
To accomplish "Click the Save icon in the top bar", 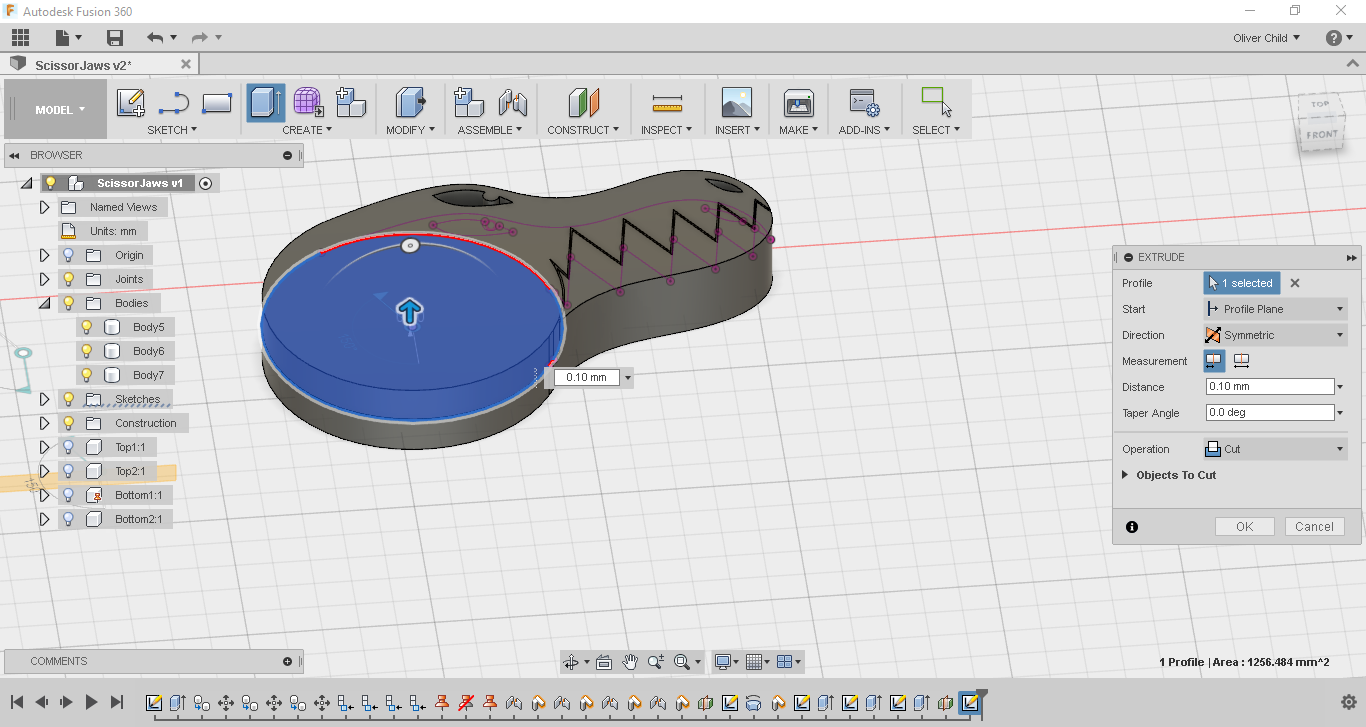I will click(x=115, y=38).
